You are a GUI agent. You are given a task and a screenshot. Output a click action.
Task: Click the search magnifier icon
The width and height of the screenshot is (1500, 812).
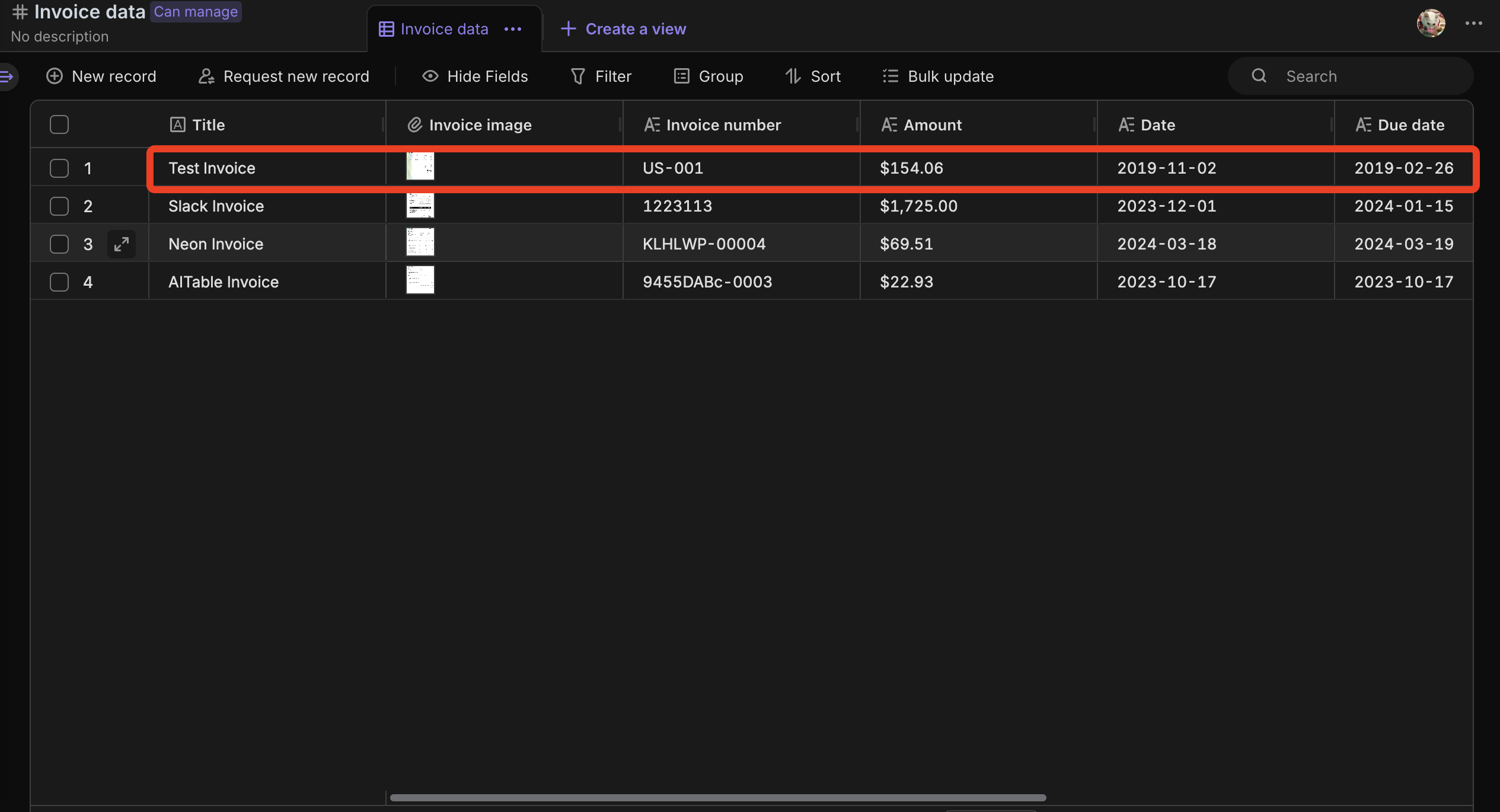point(1259,76)
